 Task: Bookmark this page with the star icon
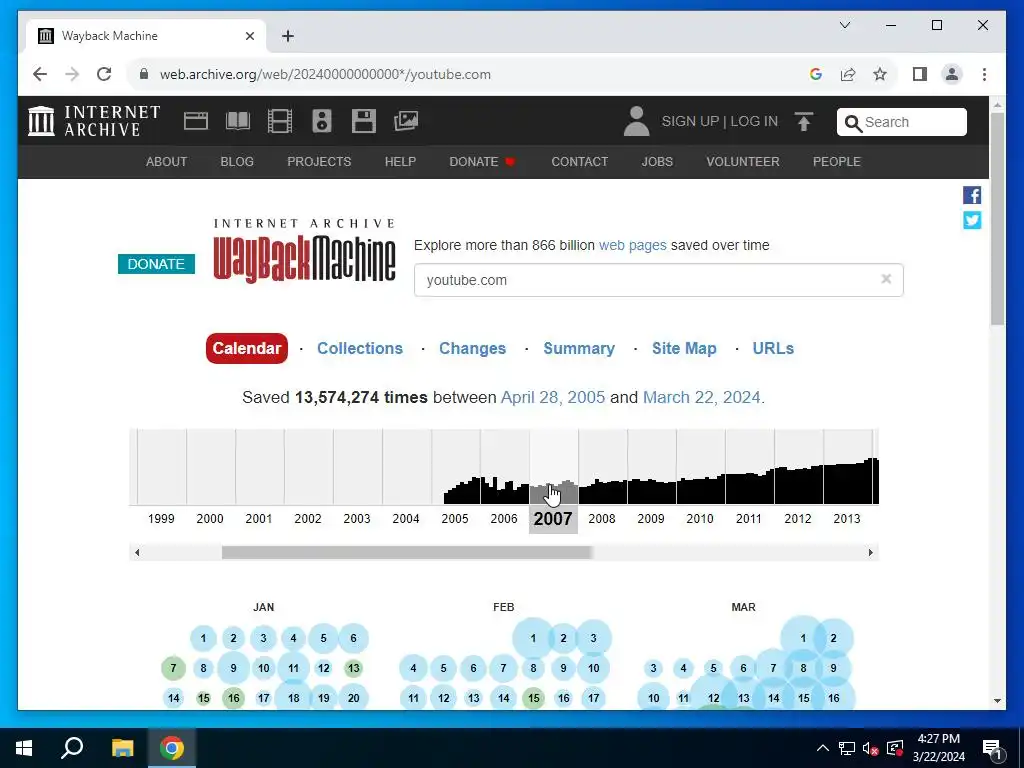point(880,74)
